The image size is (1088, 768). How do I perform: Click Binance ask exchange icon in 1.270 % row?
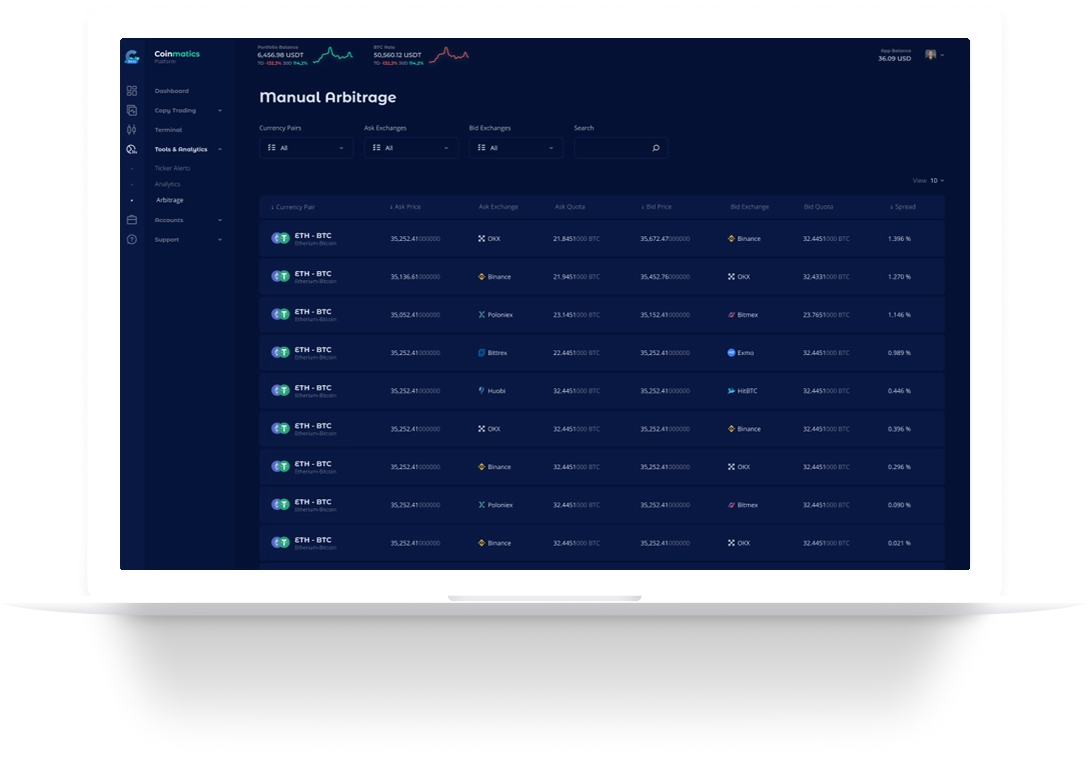[482, 277]
